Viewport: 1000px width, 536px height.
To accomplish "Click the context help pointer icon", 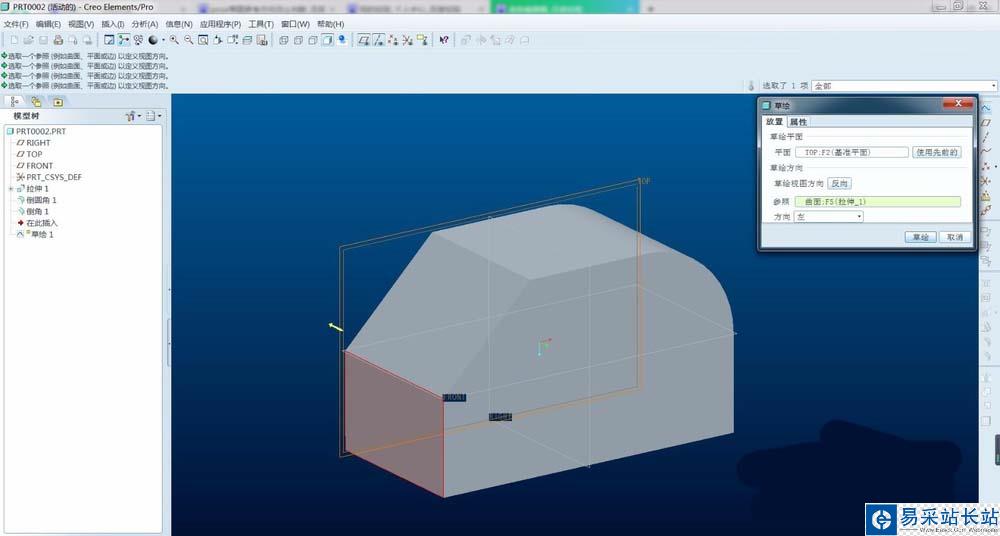I will click(444, 40).
